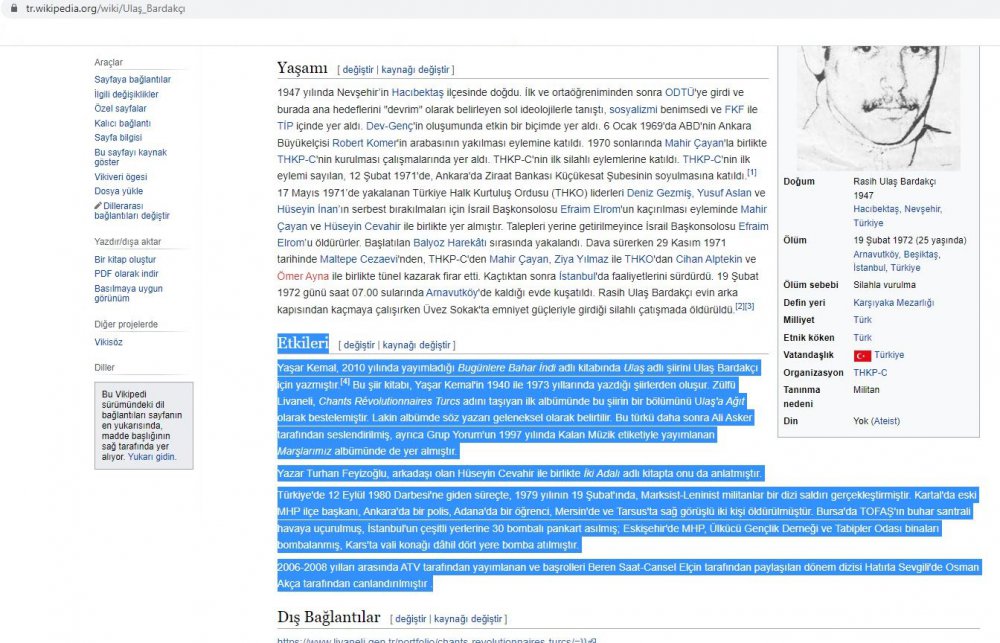Open the Ziya Yılmaz link

pos(581,259)
